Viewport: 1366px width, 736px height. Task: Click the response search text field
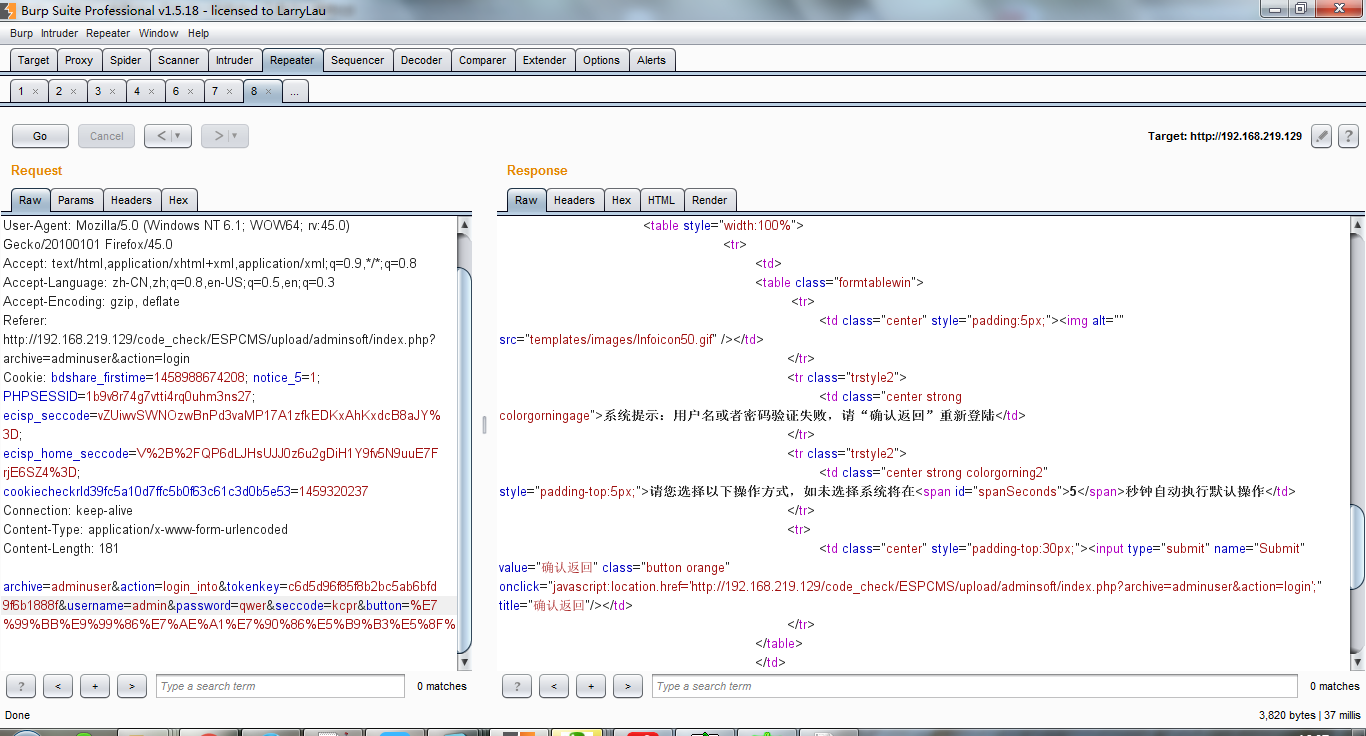pos(974,686)
